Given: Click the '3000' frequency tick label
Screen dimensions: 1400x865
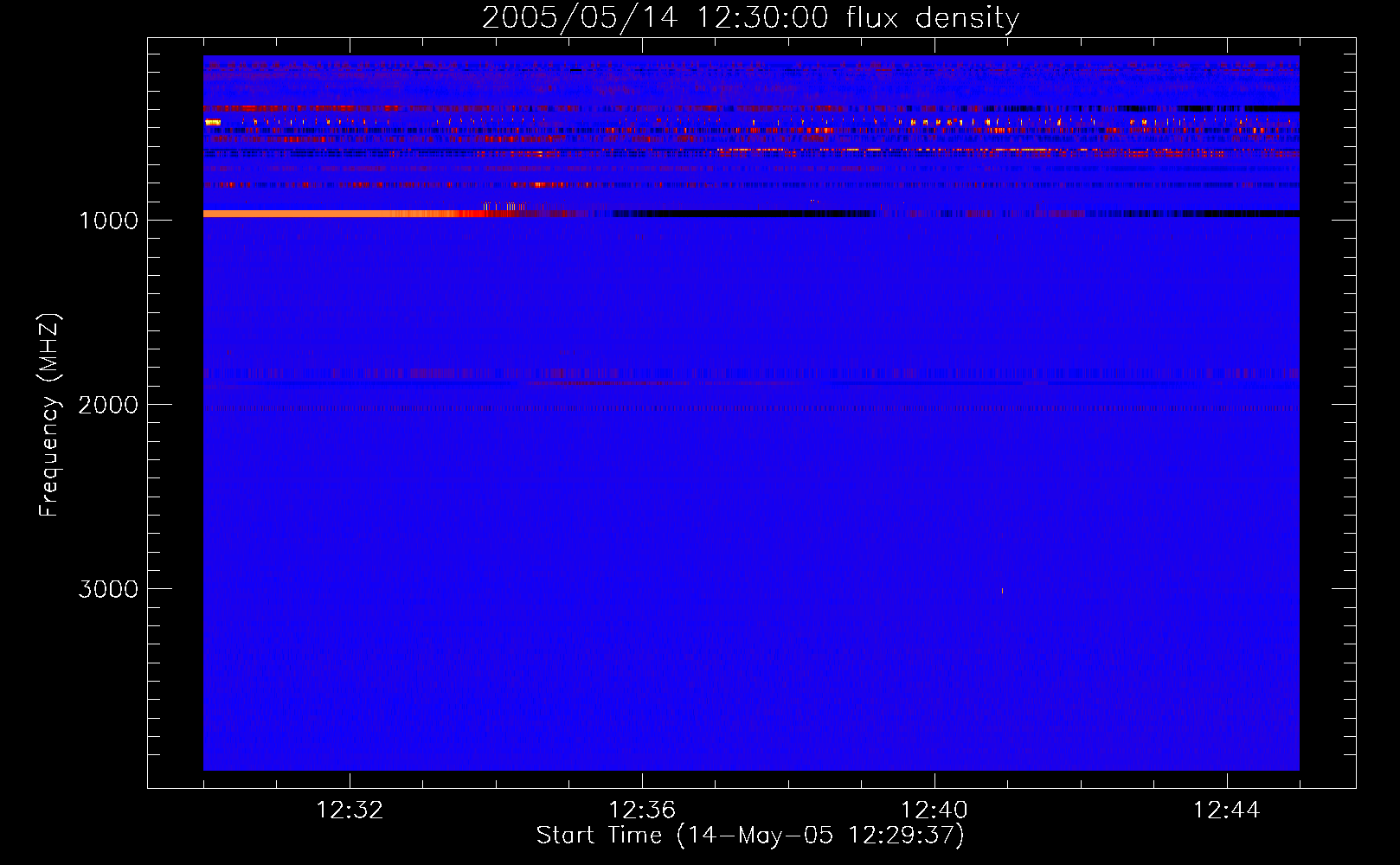Looking at the screenshot, I should 108,589.
